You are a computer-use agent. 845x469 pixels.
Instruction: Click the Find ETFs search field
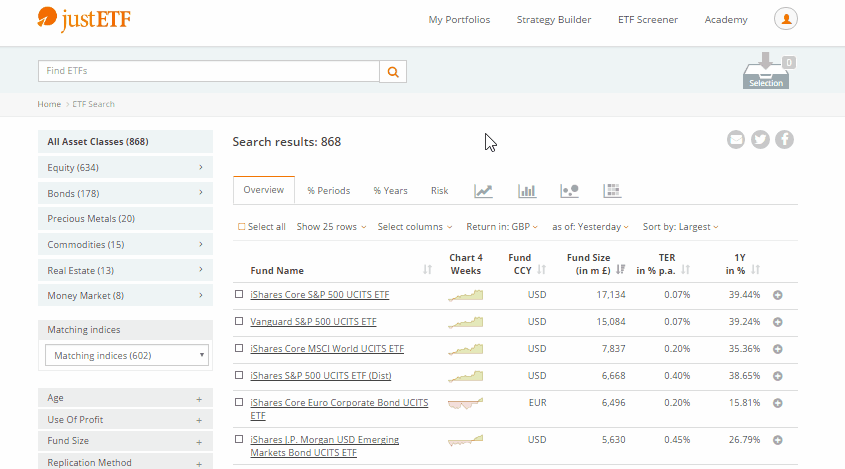208,72
